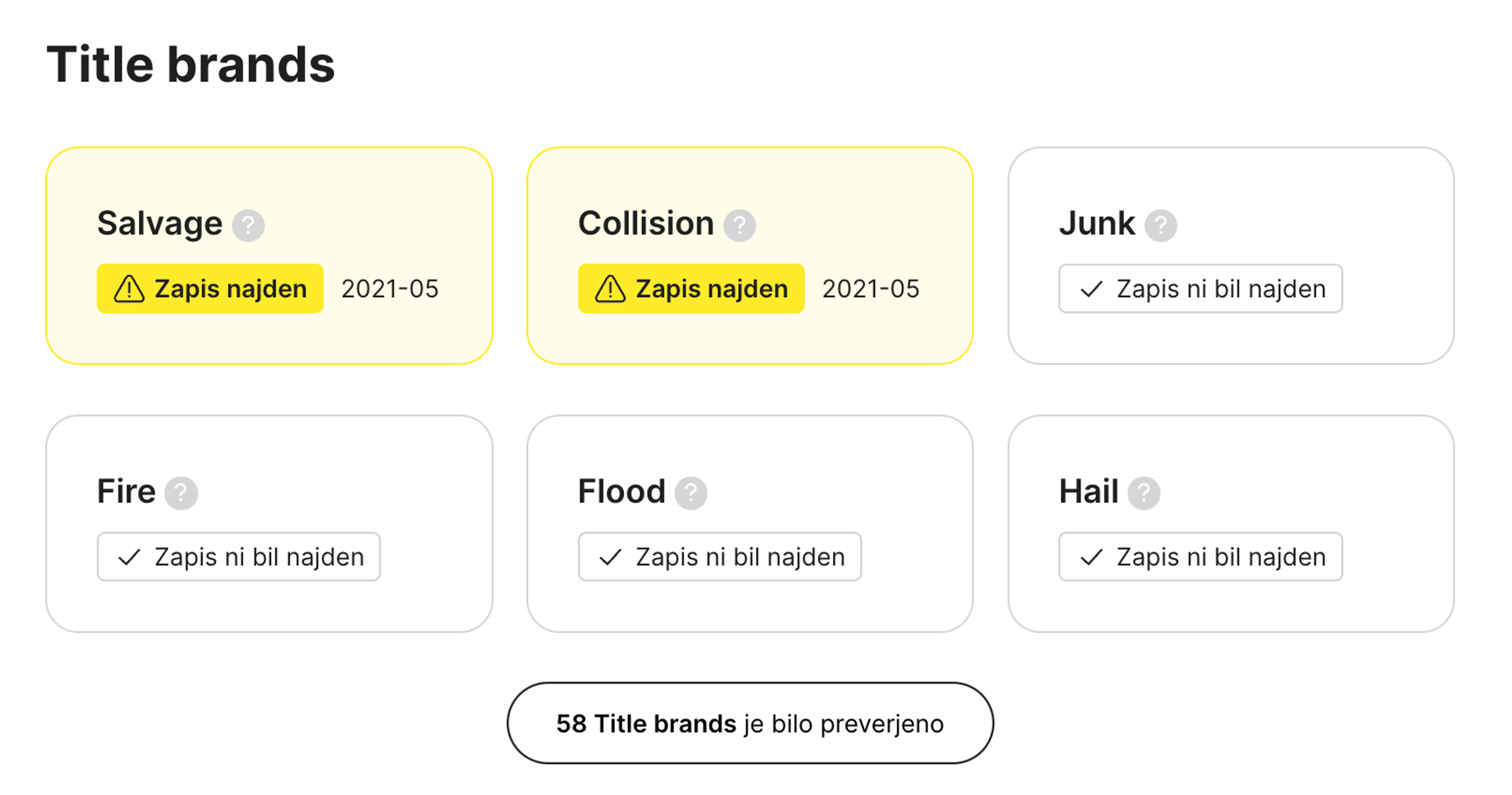The image size is (1512, 795).
Task: Click the question mark beside Collision
Action: click(x=739, y=225)
